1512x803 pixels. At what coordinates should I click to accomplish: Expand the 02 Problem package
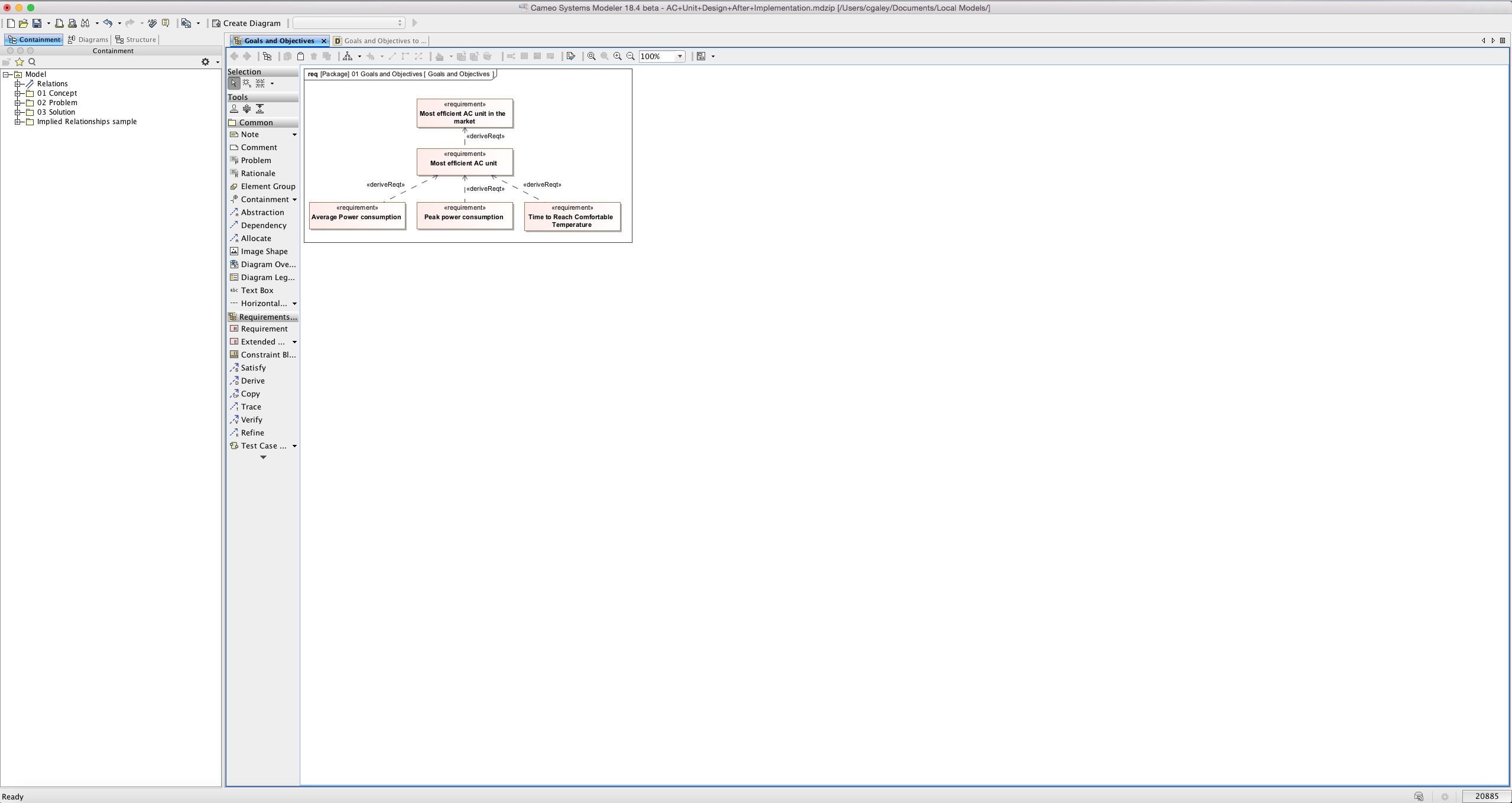[18, 103]
